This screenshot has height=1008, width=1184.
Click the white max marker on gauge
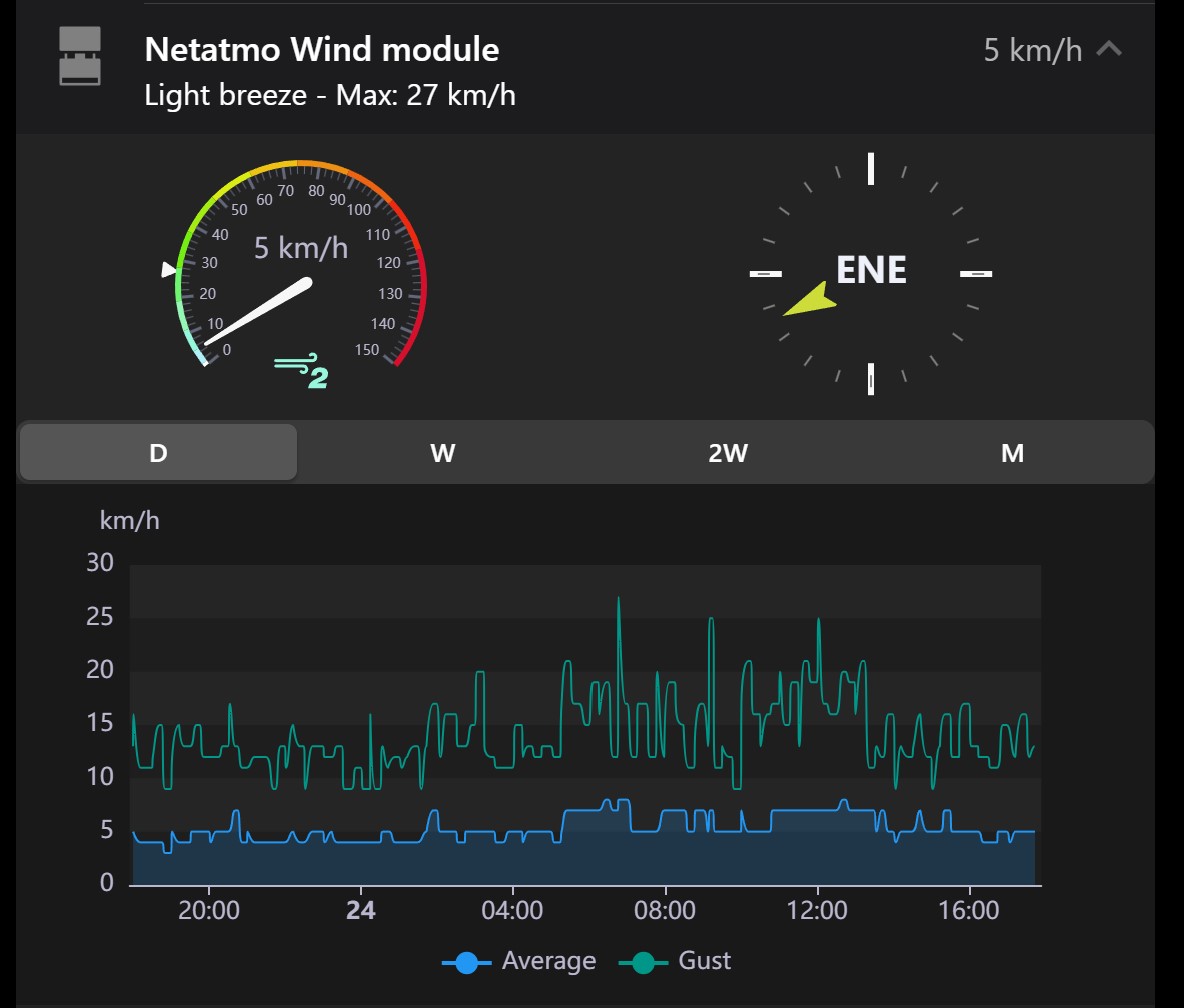click(169, 270)
